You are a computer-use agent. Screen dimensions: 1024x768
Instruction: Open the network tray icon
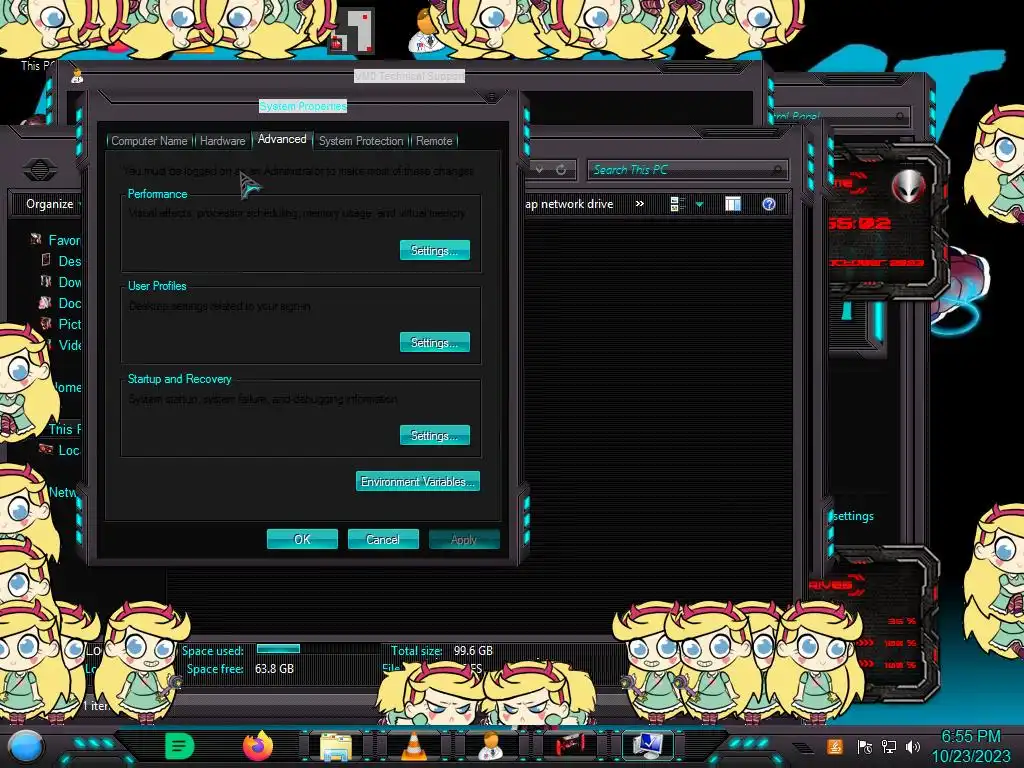(889, 746)
